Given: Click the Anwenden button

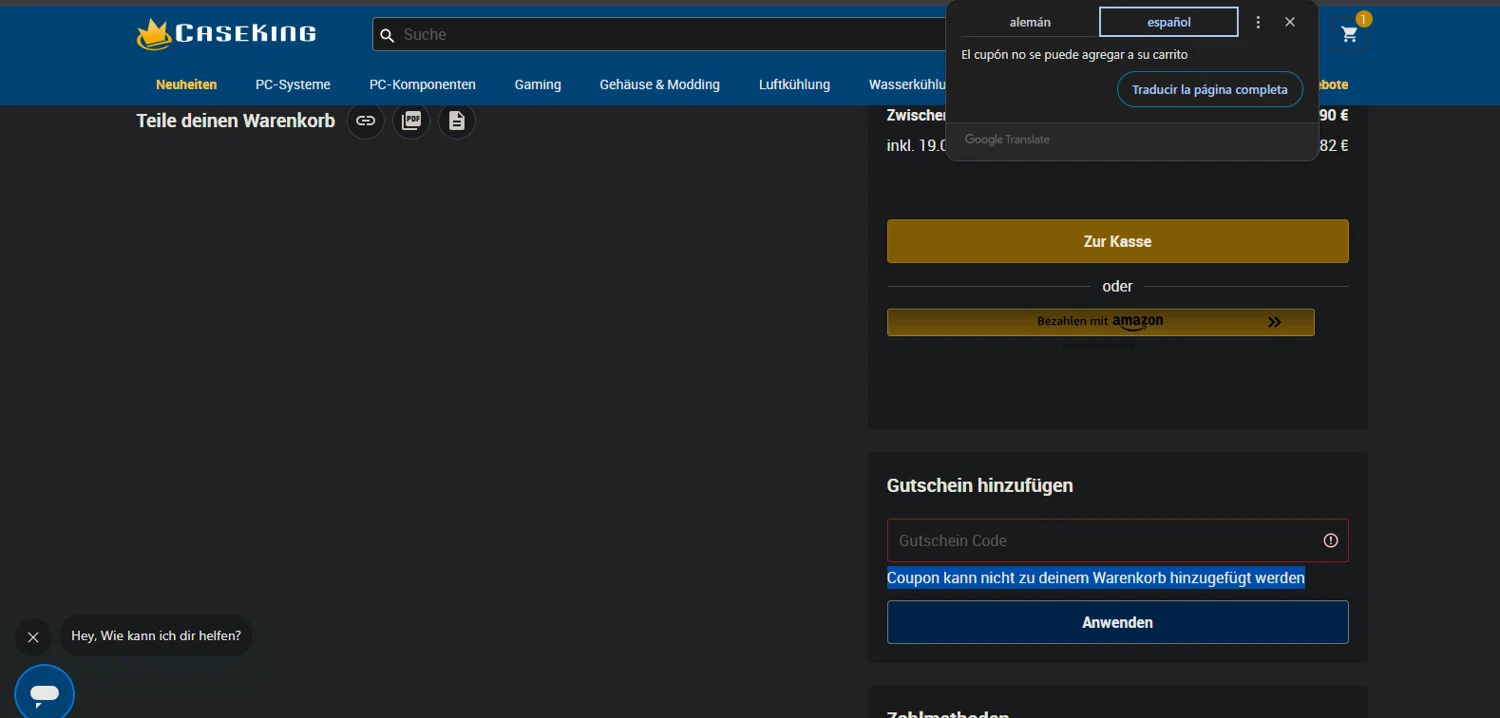Looking at the screenshot, I should click(x=1117, y=623).
